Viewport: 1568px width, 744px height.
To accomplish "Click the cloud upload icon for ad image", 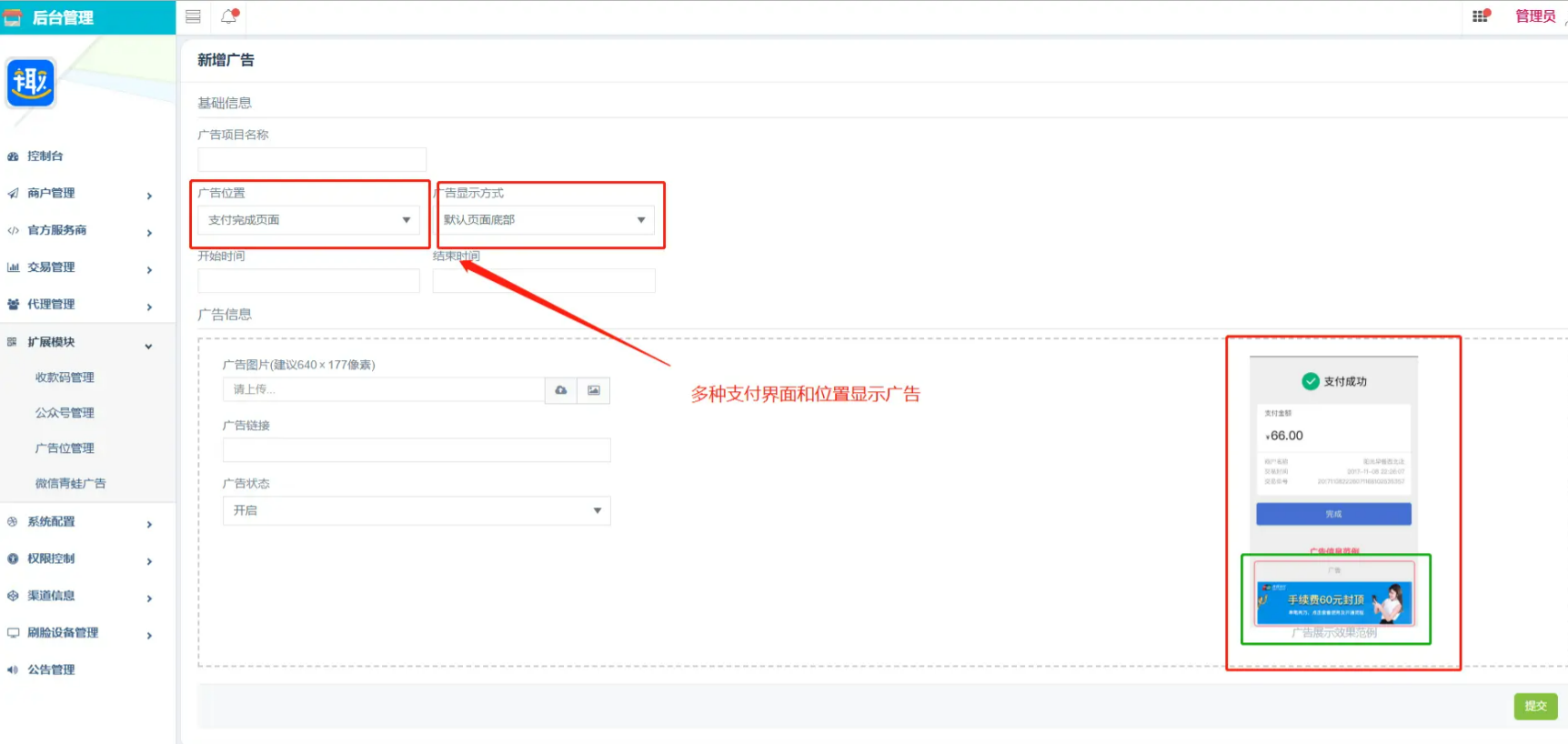I will point(561,390).
